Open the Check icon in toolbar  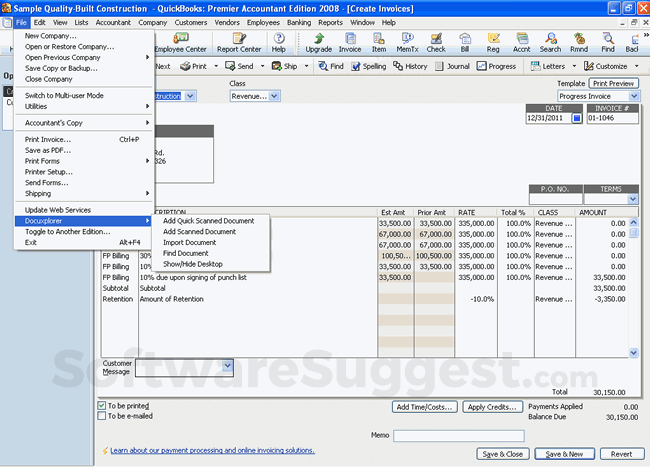click(436, 43)
